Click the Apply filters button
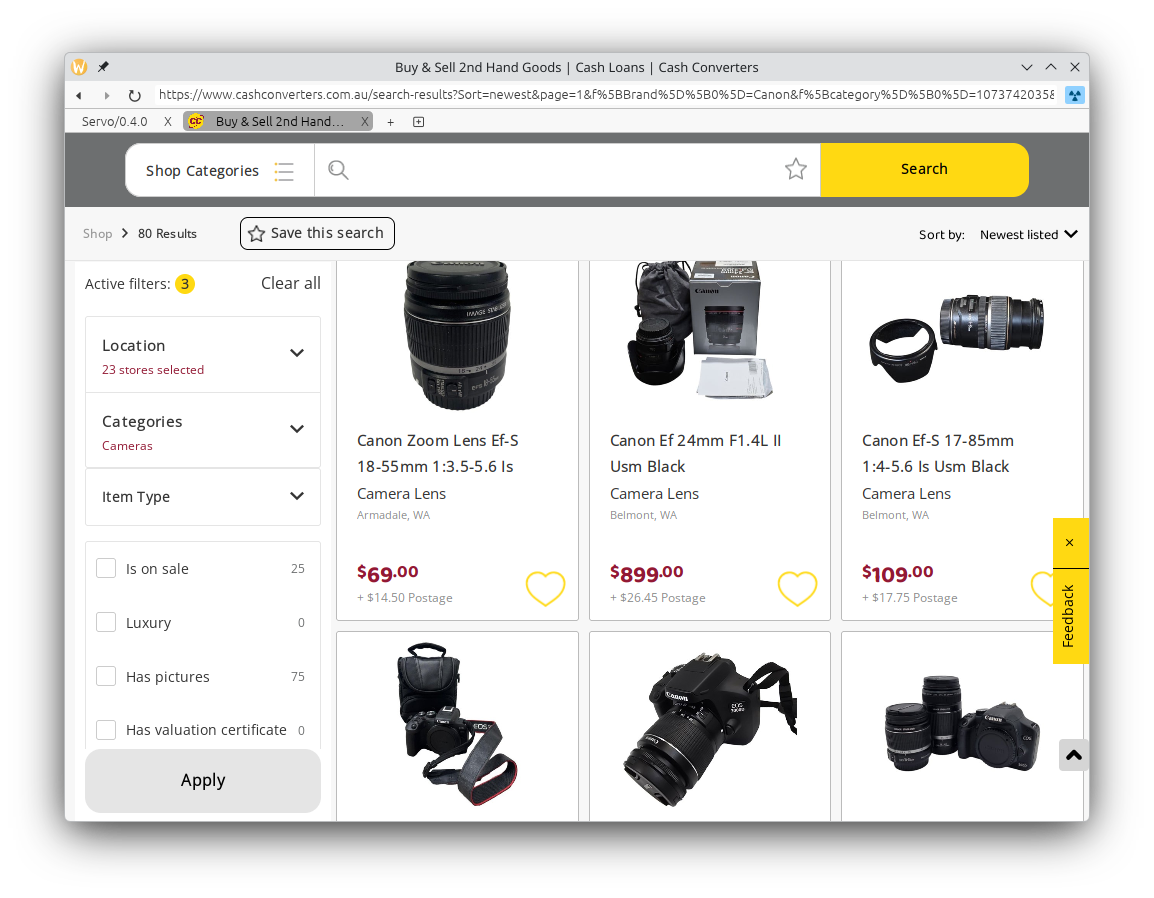Image resolution: width=1154 pixels, height=898 pixels. tap(203, 780)
